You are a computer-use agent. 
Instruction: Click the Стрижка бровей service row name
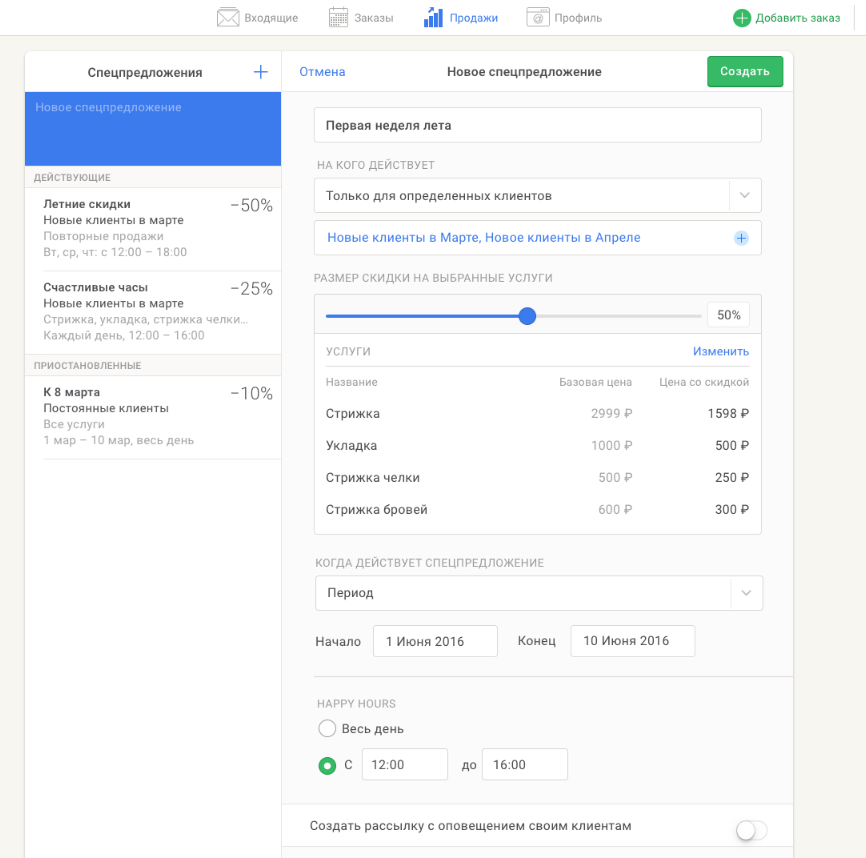(377, 510)
